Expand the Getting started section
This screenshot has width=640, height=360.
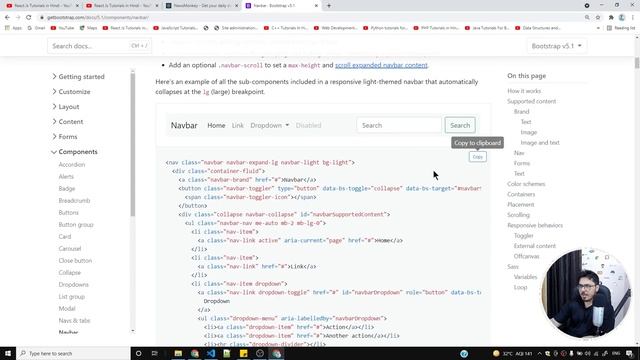pos(78,76)
